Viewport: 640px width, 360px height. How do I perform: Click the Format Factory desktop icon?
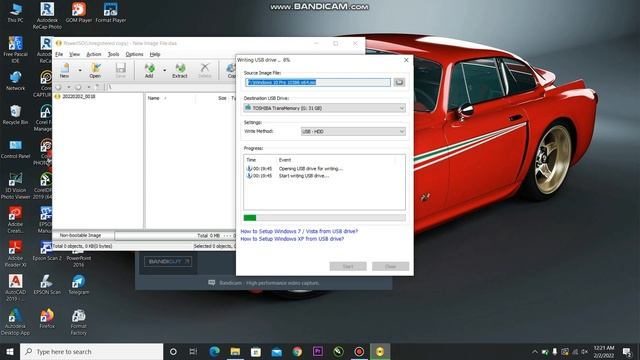coord(79,322)
